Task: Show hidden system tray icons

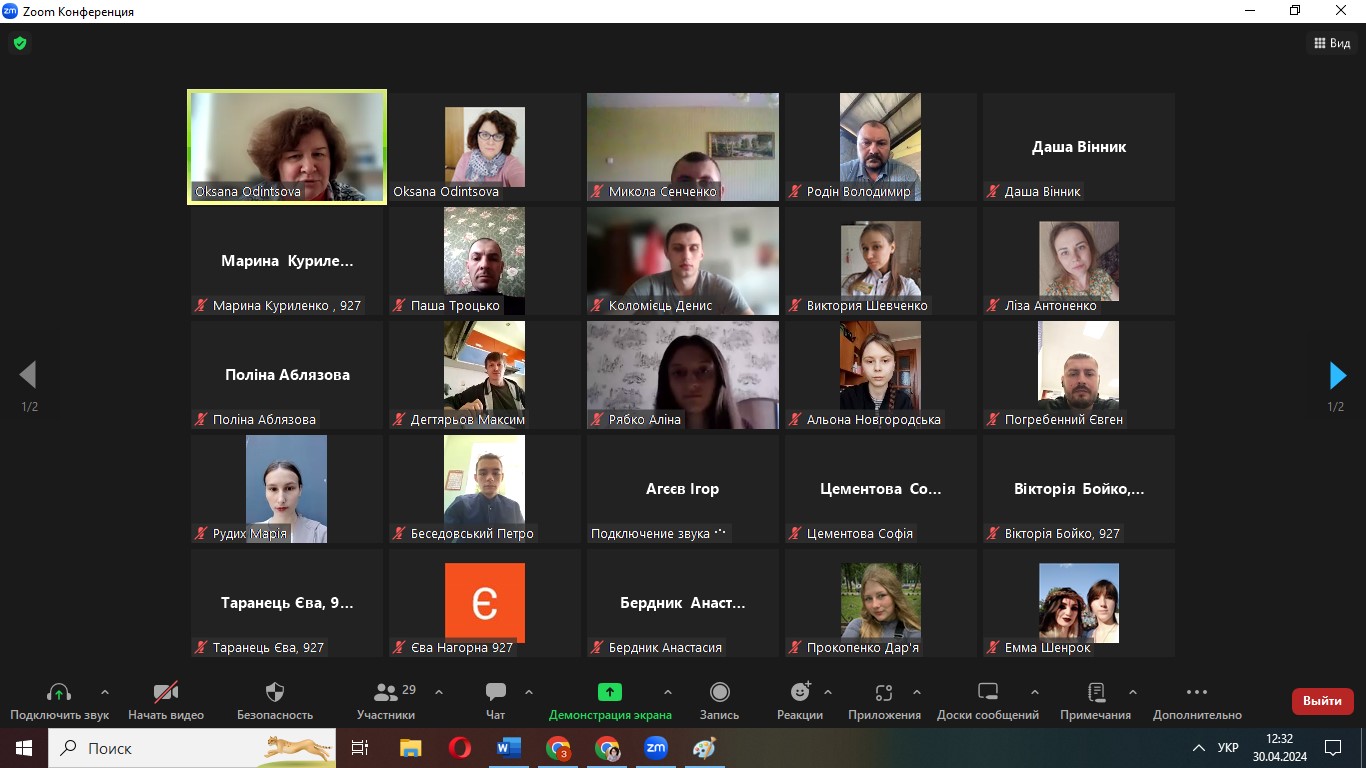Action: 1199,748
